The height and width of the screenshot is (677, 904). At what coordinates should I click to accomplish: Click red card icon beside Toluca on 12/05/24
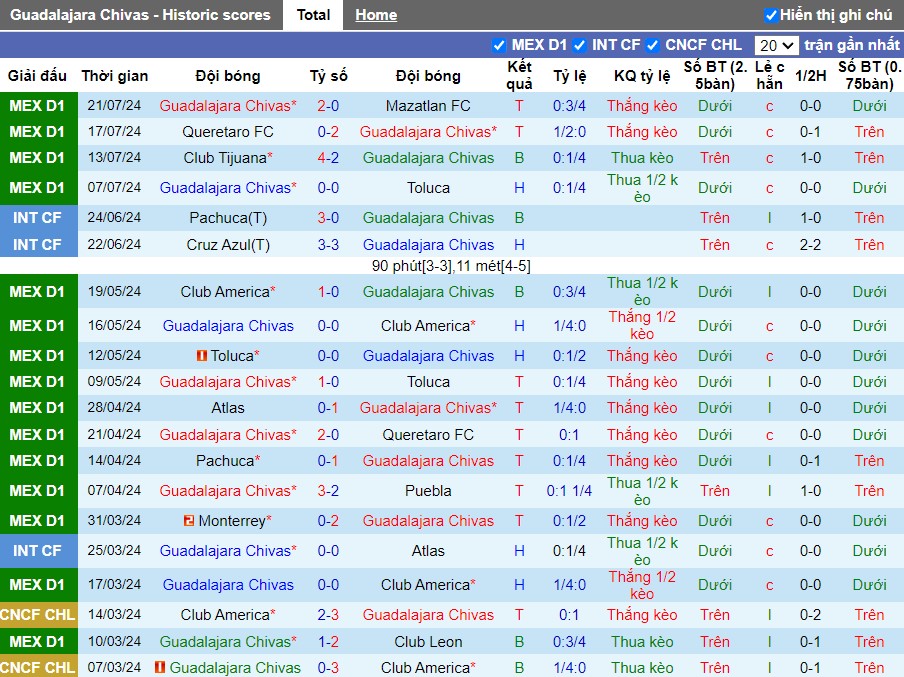click(x=201, y=356)
